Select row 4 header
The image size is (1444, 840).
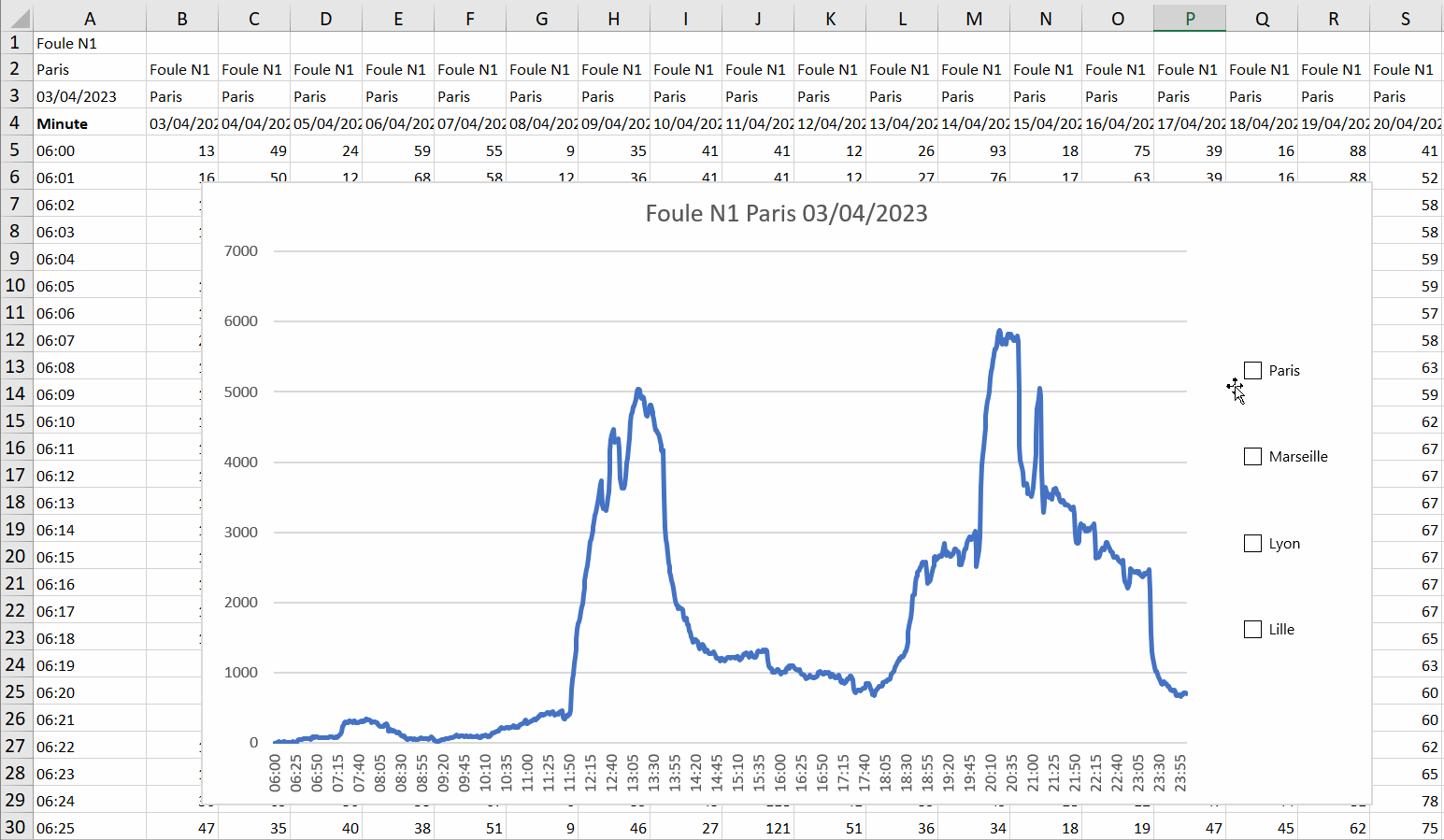pos(16,123)
